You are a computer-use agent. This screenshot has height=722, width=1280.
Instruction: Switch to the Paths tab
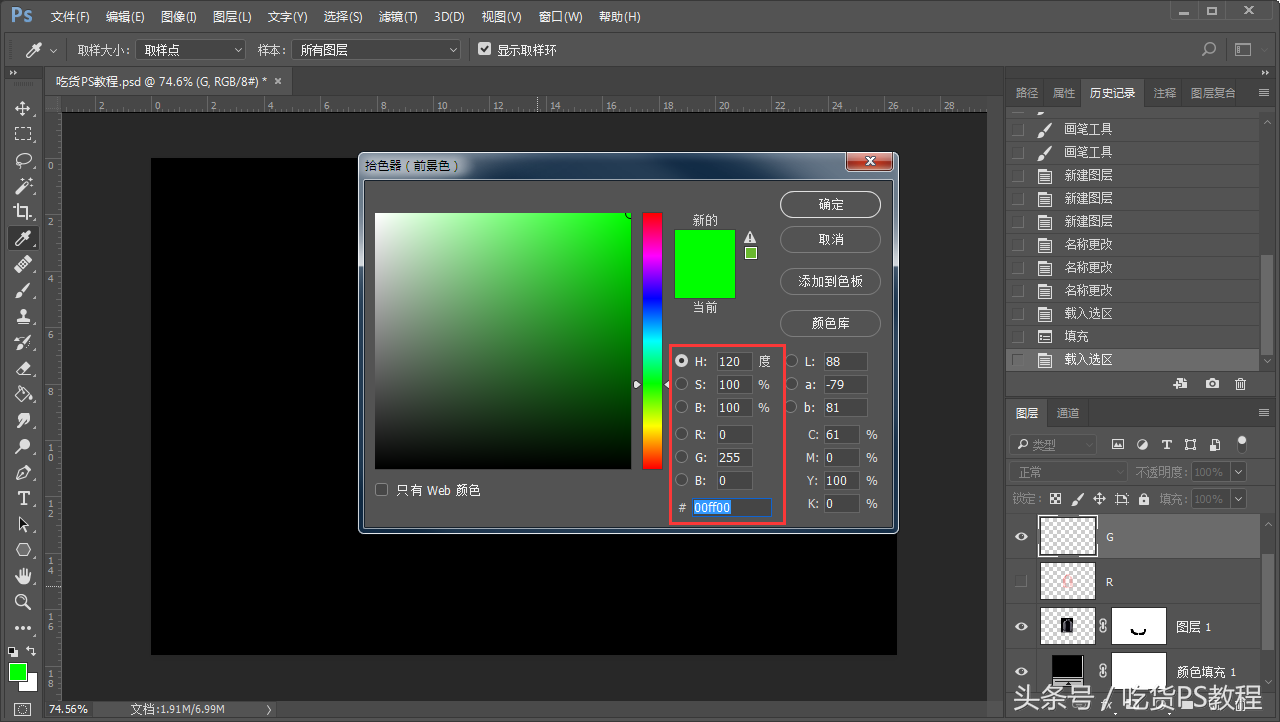click(x=1027, y=93)
